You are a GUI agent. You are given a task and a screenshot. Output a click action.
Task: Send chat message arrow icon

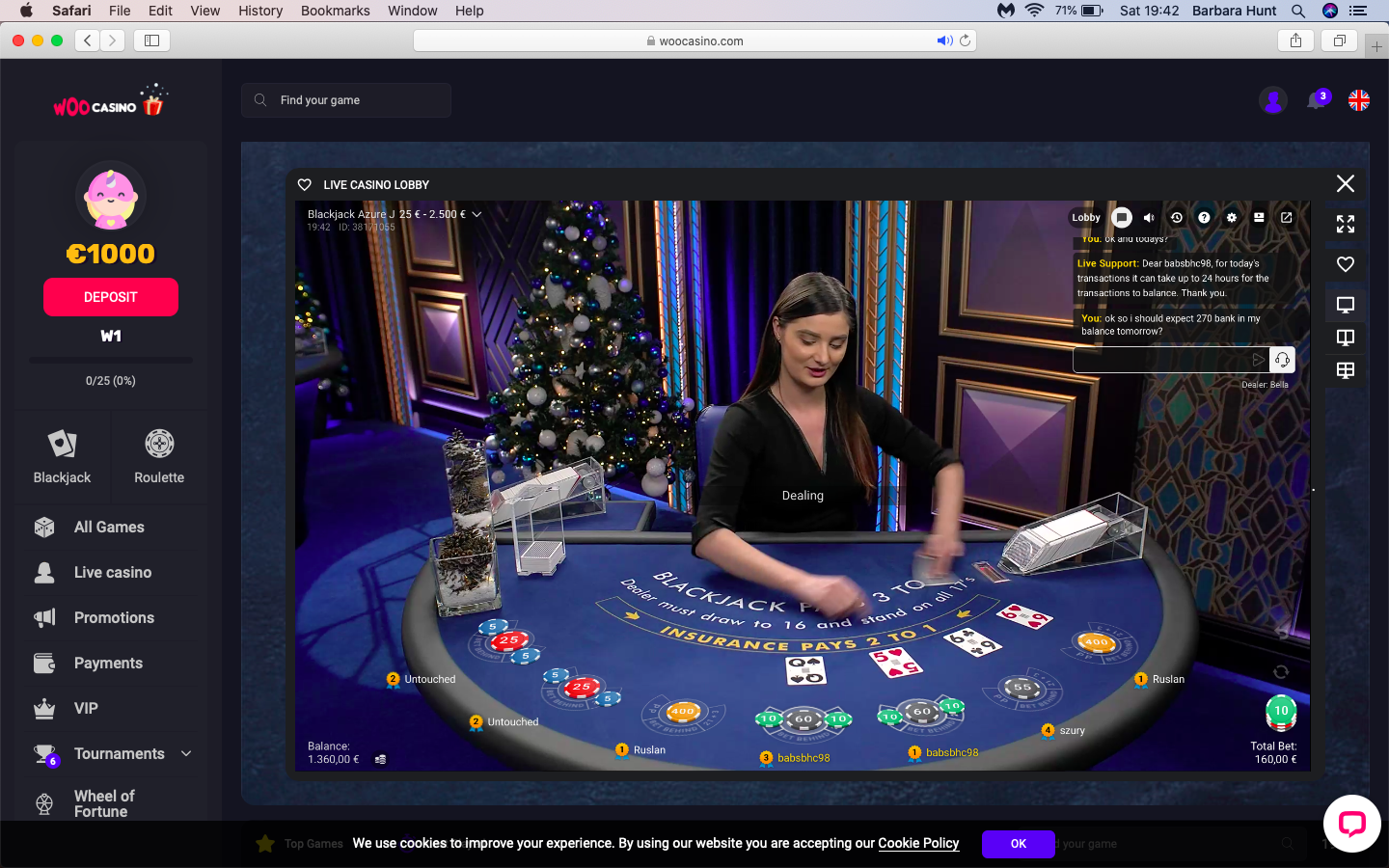pyautogui.click(x=1259, y=360)
